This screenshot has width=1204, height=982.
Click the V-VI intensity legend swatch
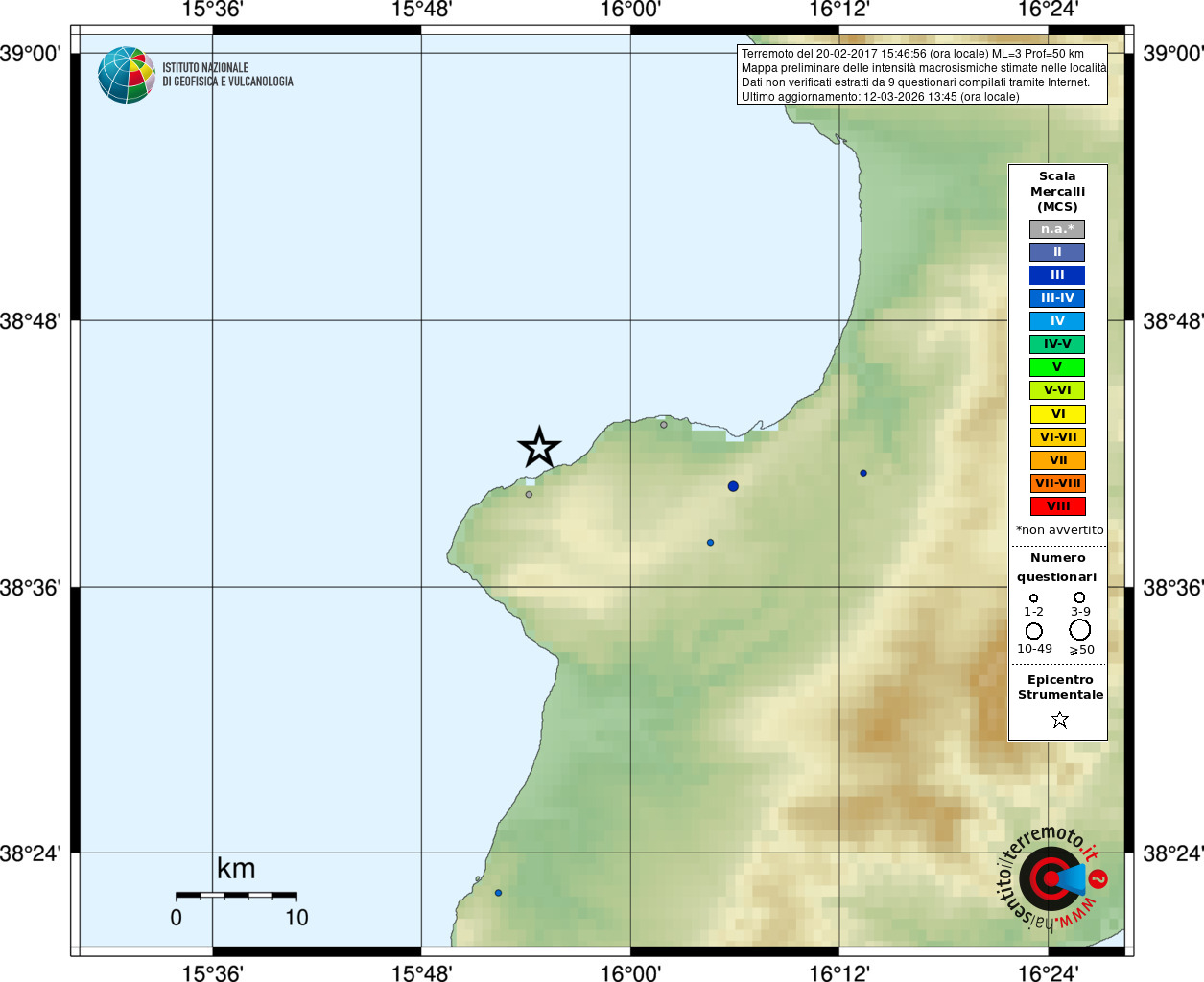(x=1057, y=390)
